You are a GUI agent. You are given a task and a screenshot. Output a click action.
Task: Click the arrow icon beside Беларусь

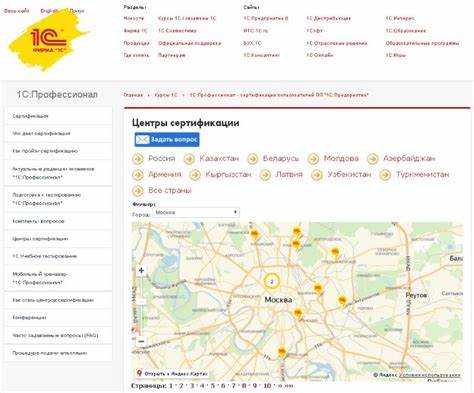tap(252, 159)
